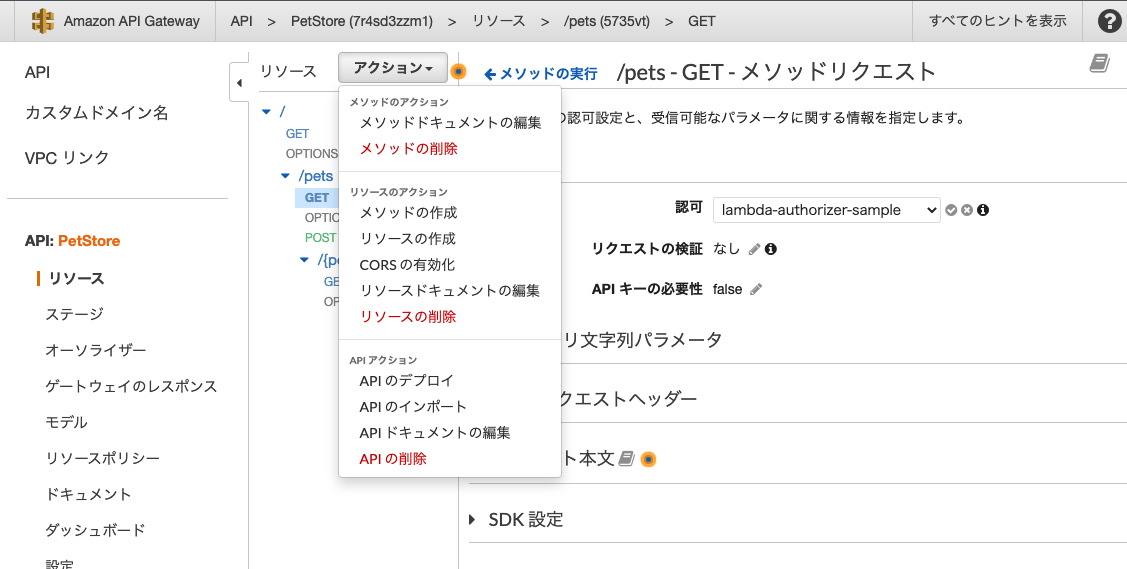Screen dimensions: 1127x569
Task: Go back via メソッドの実行 link
Action: point(541,74)
